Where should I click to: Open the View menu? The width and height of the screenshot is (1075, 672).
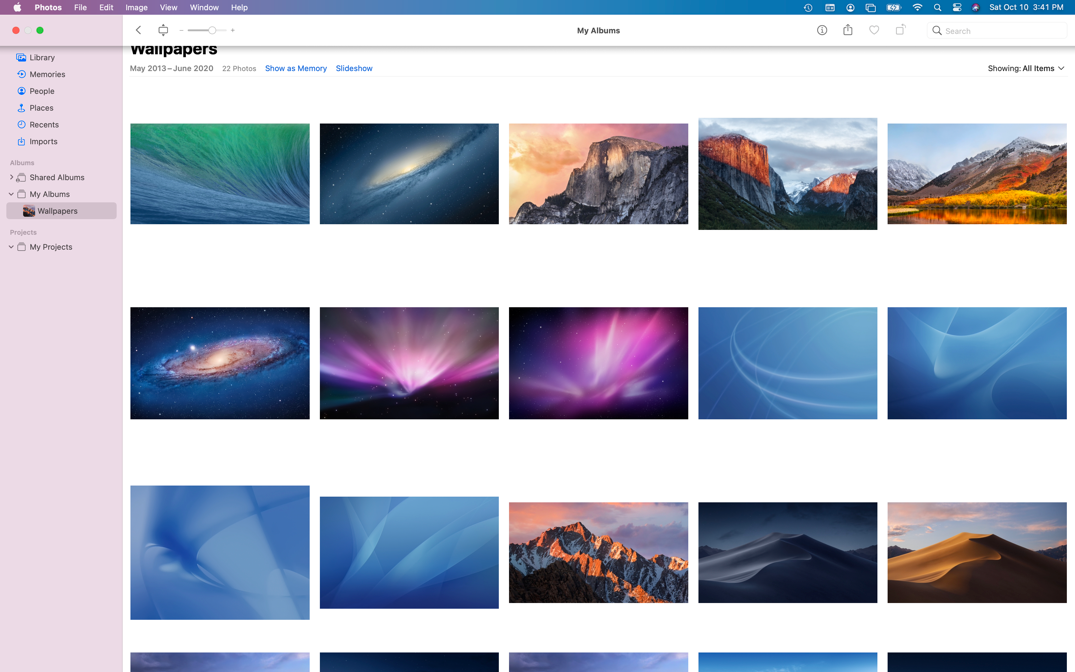(x=168, y=8)
